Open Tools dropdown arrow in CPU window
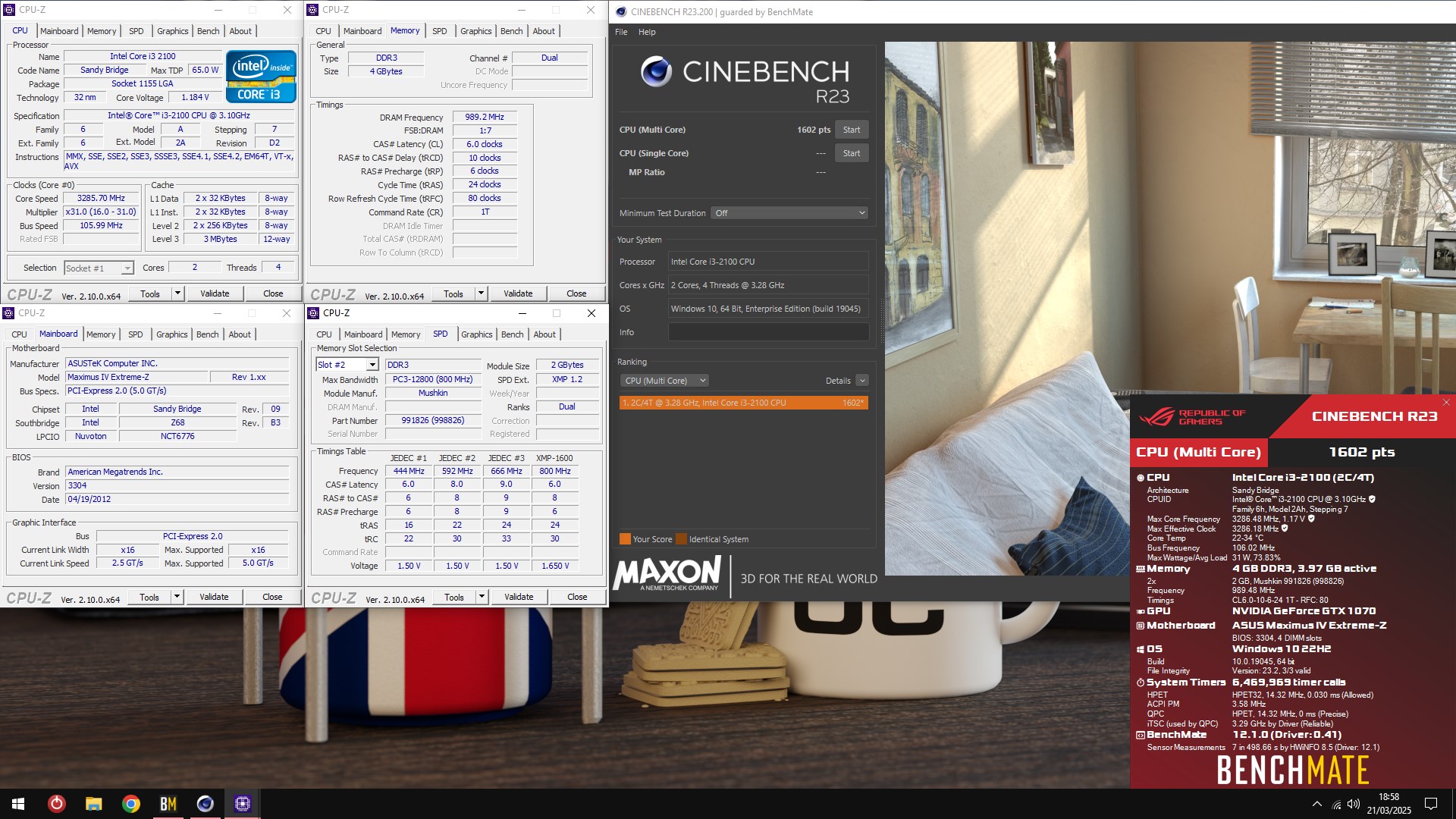 click(x=177, y=293)
